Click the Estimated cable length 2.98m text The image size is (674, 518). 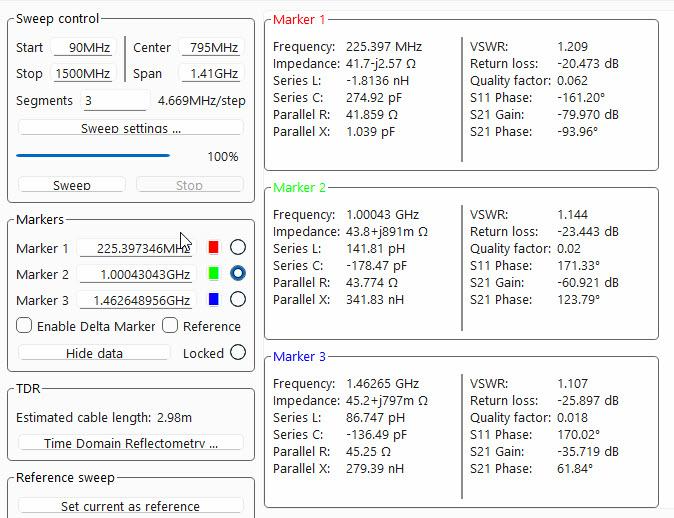coord(104,417)
